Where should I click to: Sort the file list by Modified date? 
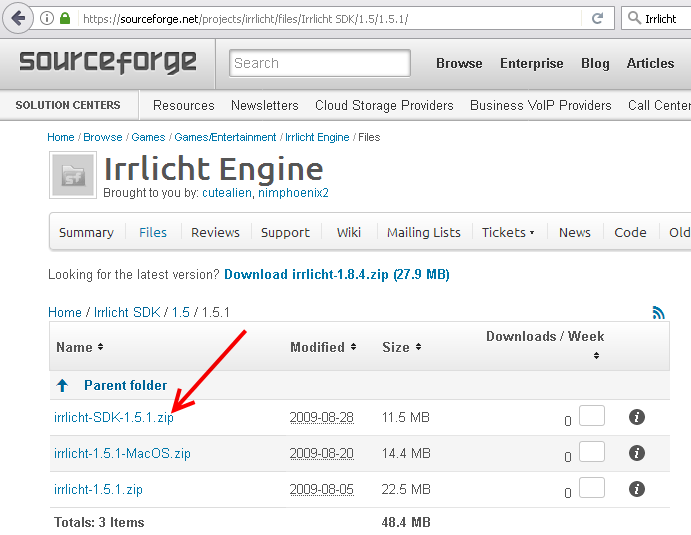(323, 347)
